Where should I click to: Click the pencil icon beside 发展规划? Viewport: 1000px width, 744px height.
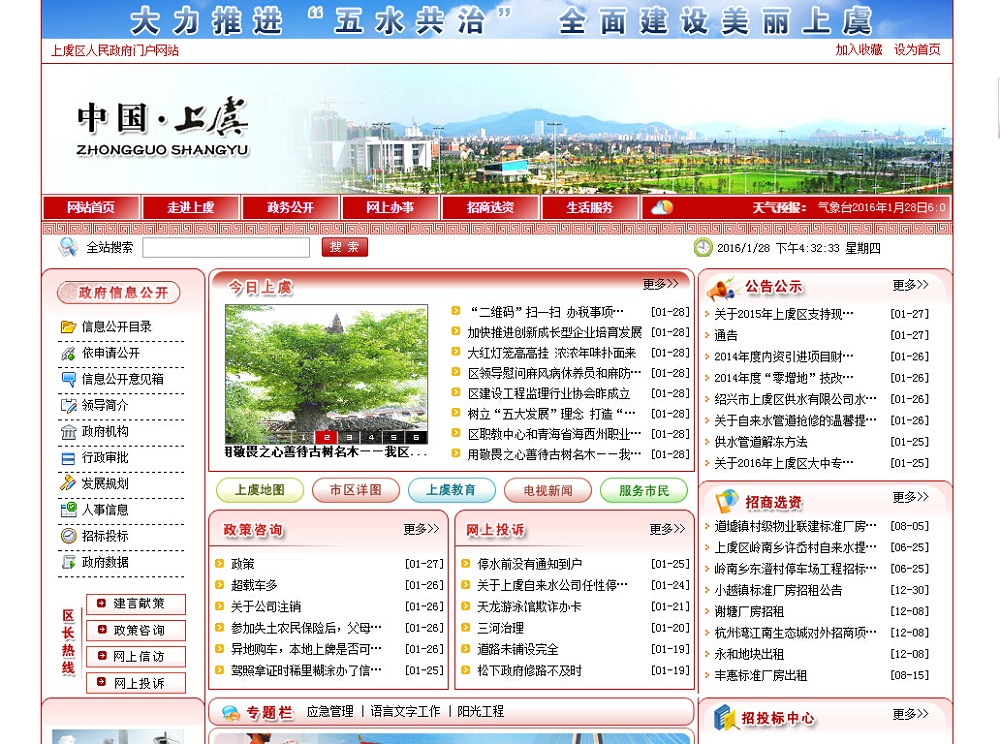[x=68, y=484]
